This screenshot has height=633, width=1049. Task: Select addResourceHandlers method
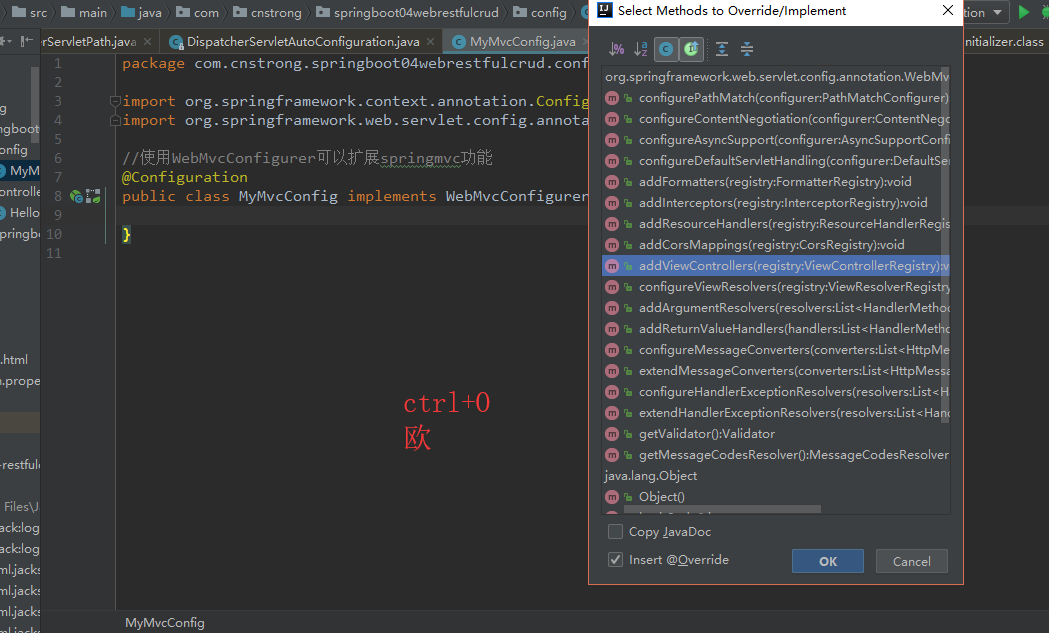776,223
